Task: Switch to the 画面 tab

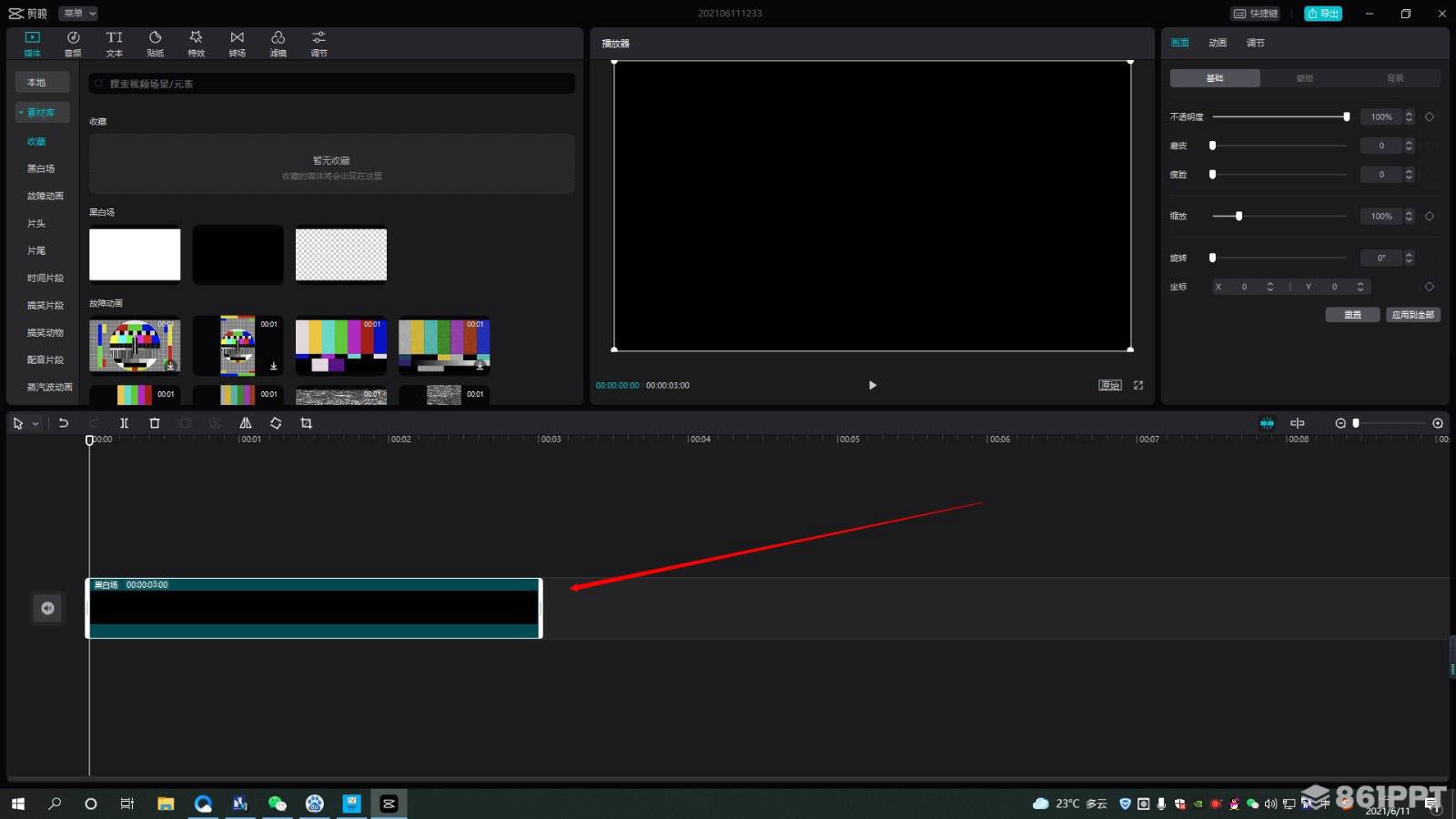Action: coord(1180,43)
